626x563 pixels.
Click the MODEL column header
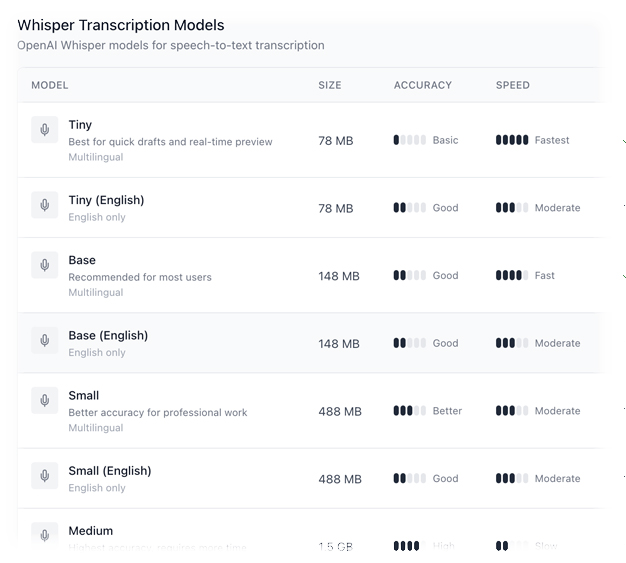coord(50,85)
